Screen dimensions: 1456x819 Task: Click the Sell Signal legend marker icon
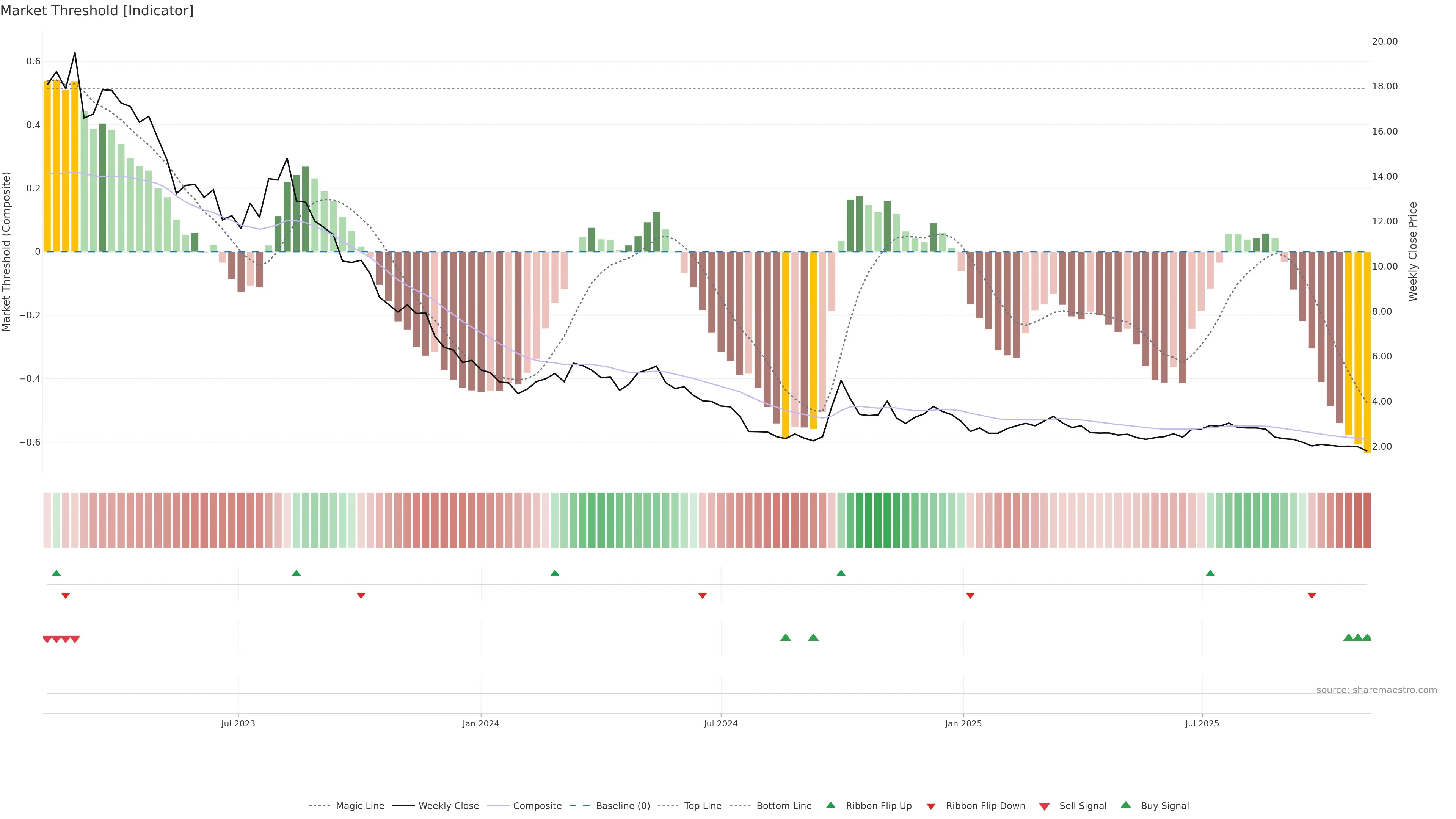click(1044, 806)
